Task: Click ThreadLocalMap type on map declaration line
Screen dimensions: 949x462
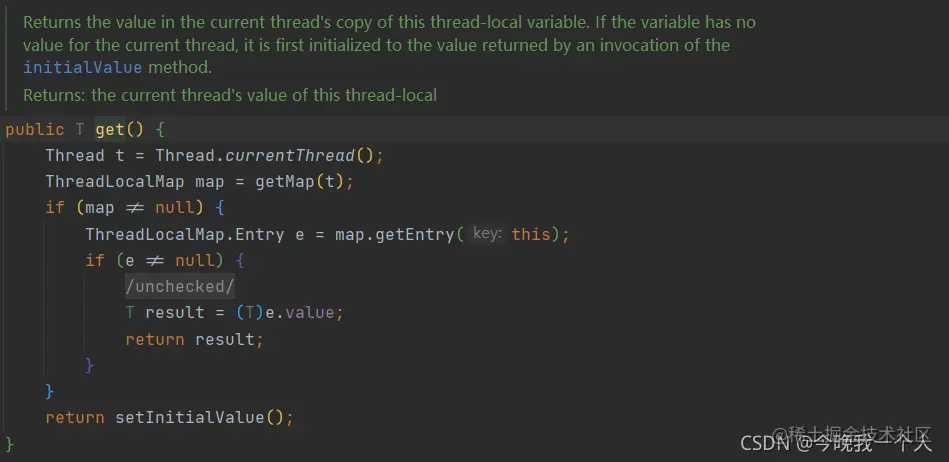Action: coord(114,182)
